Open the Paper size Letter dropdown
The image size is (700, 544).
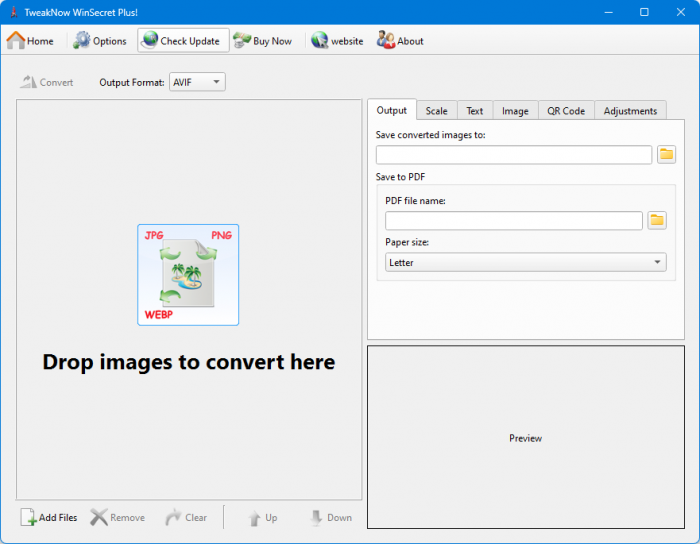coord(526,262)
